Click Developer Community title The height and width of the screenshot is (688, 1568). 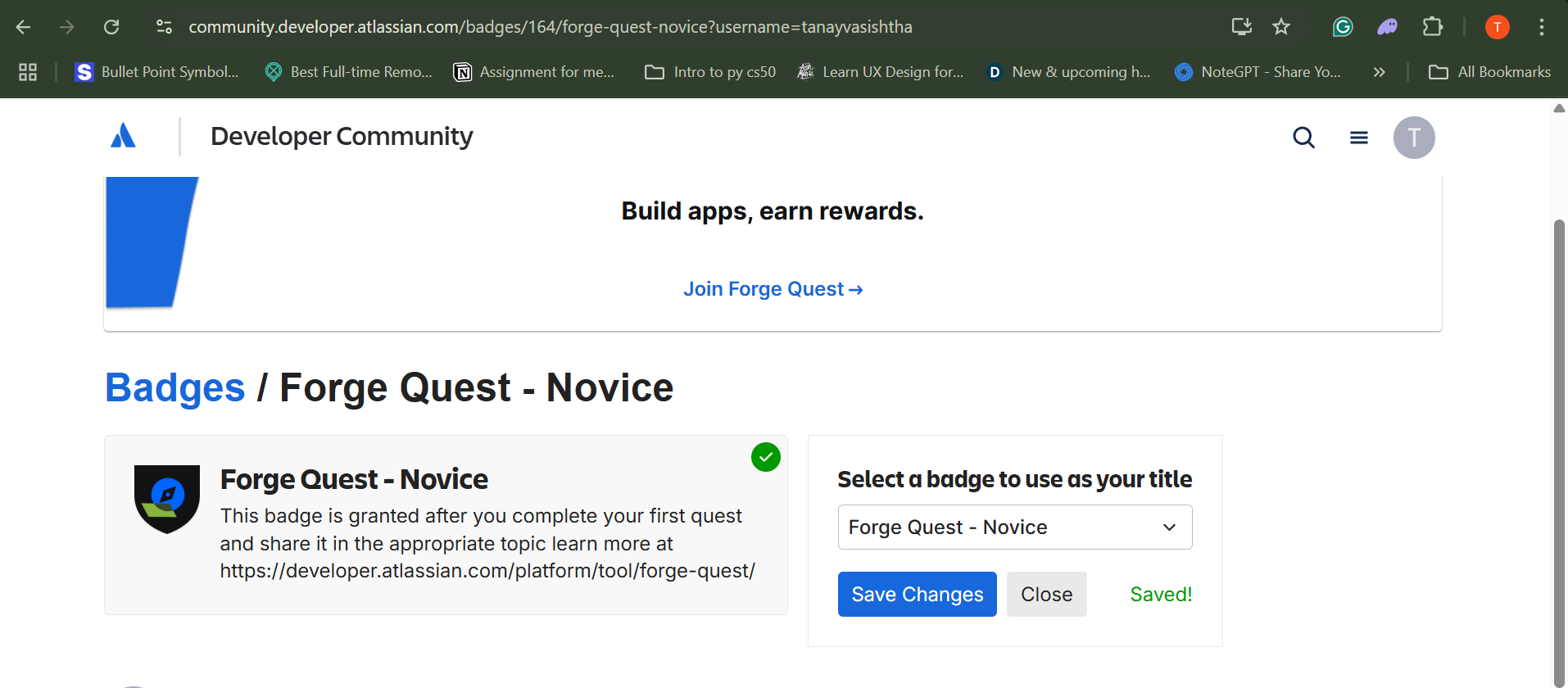pos(342,136)
